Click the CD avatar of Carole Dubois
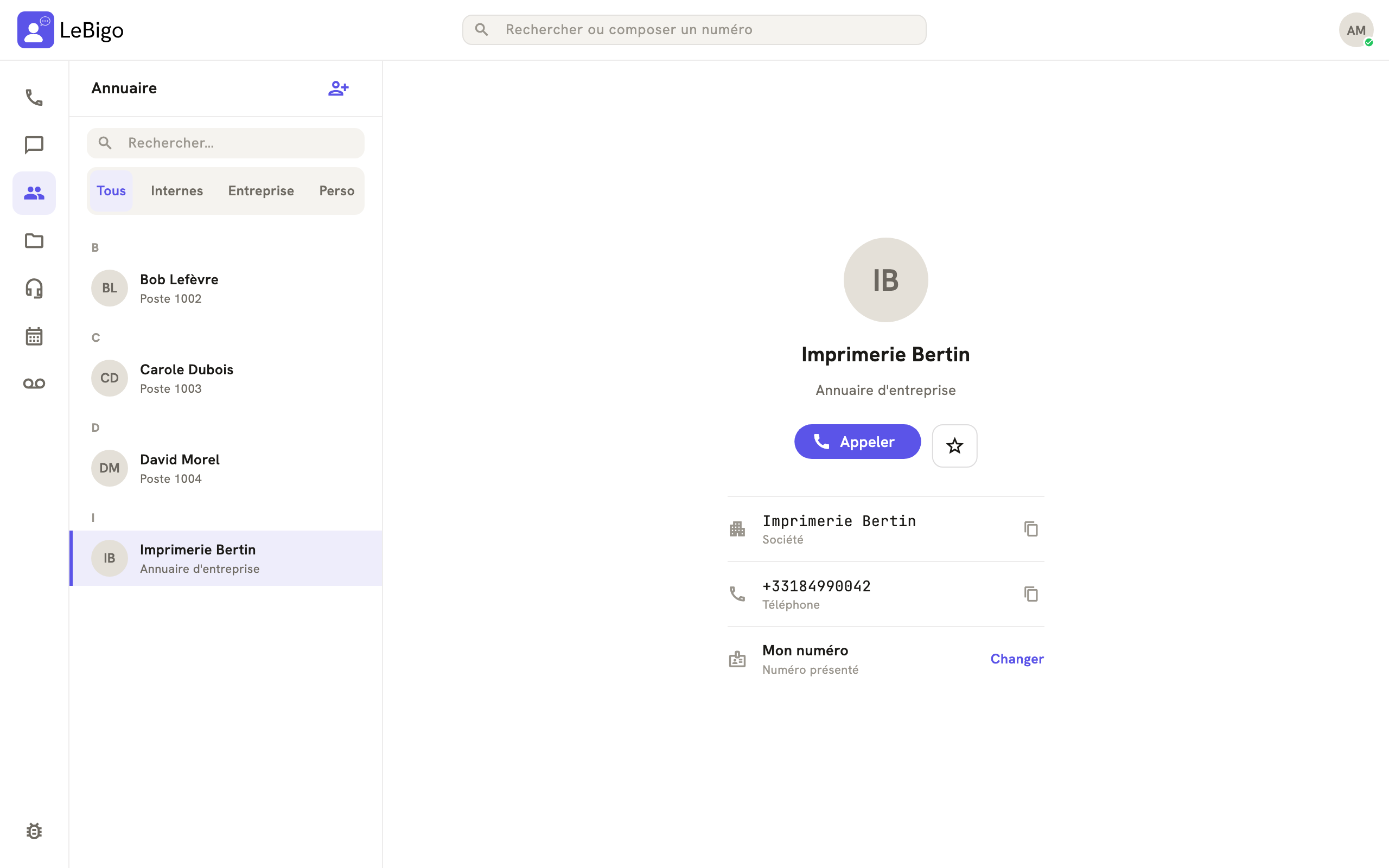 pyautogui.click(x=109, y=378)
